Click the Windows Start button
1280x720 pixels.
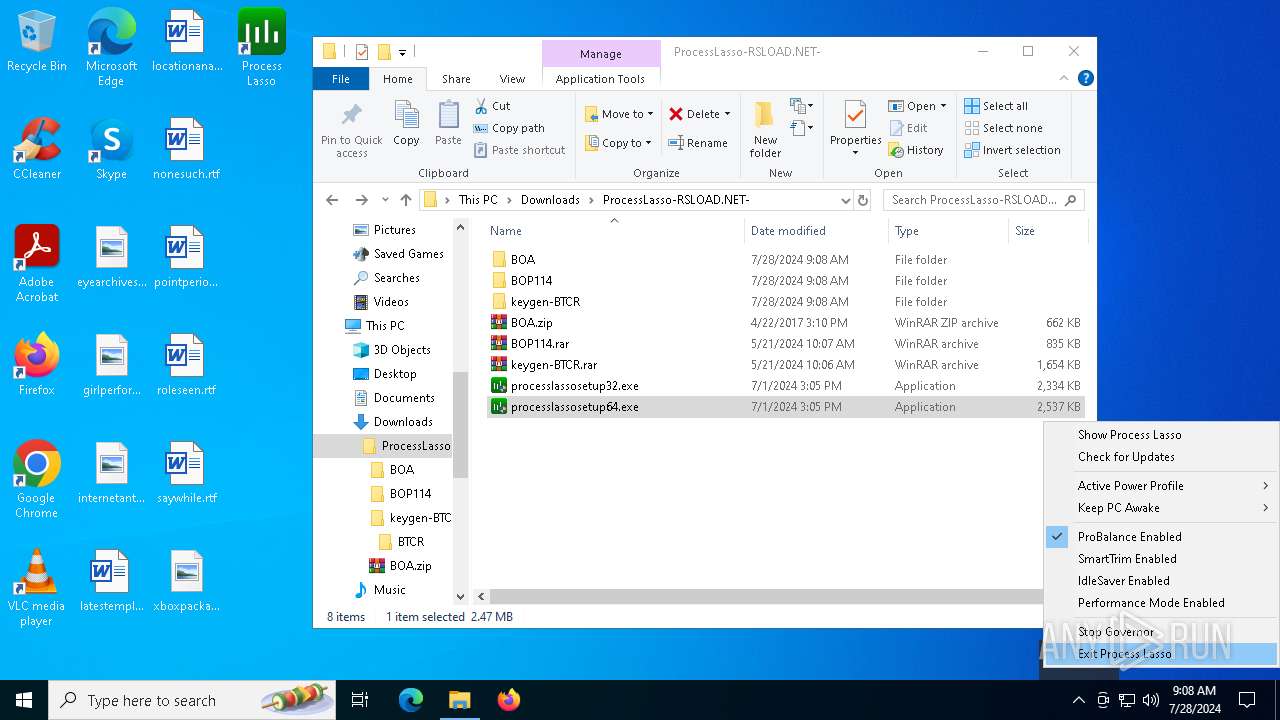[24, 700]
